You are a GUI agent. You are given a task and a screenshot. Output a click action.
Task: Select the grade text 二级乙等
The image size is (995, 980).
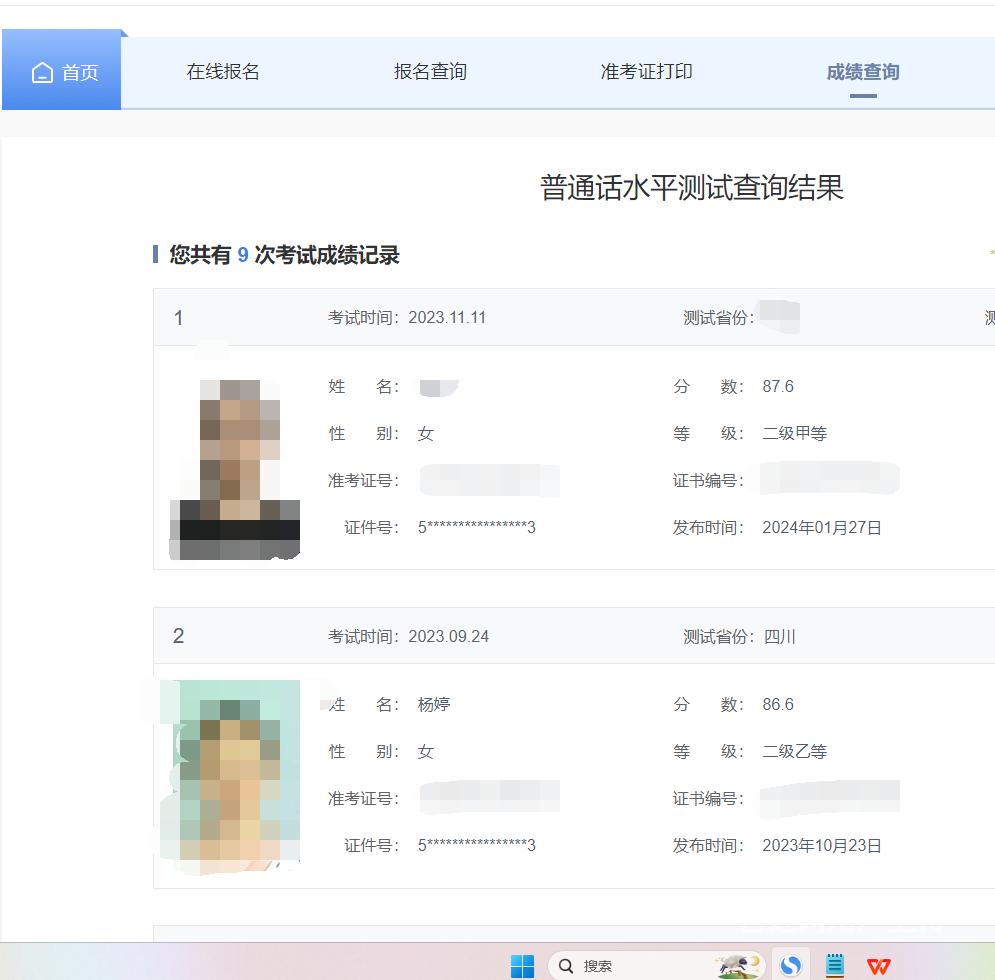(x=794, y=751)
